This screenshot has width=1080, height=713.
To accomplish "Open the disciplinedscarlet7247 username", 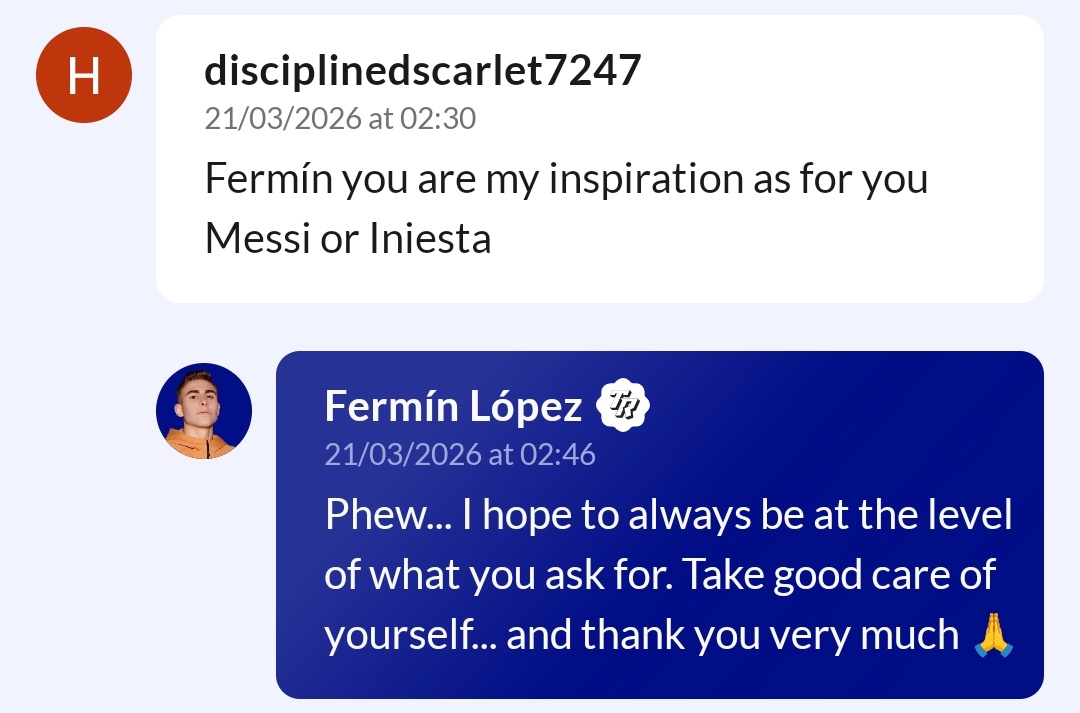I will 422,71.
